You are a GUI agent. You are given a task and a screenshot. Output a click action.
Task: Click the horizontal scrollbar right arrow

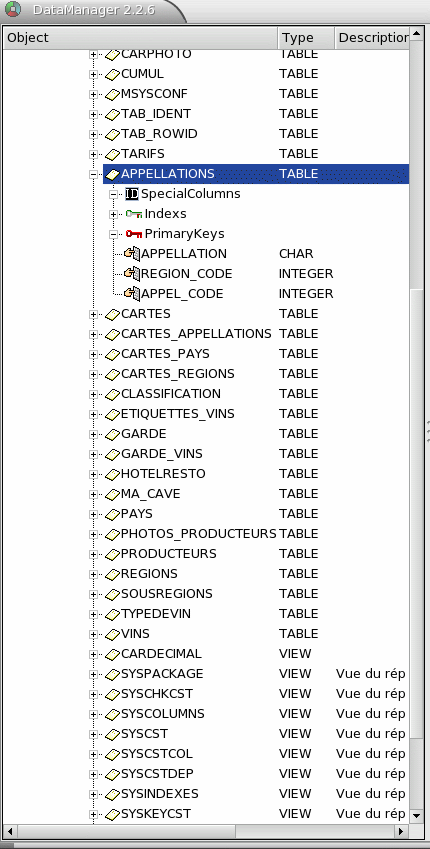(401, 831)
